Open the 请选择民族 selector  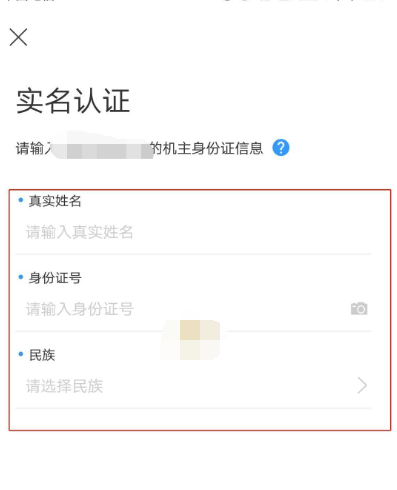193,386
